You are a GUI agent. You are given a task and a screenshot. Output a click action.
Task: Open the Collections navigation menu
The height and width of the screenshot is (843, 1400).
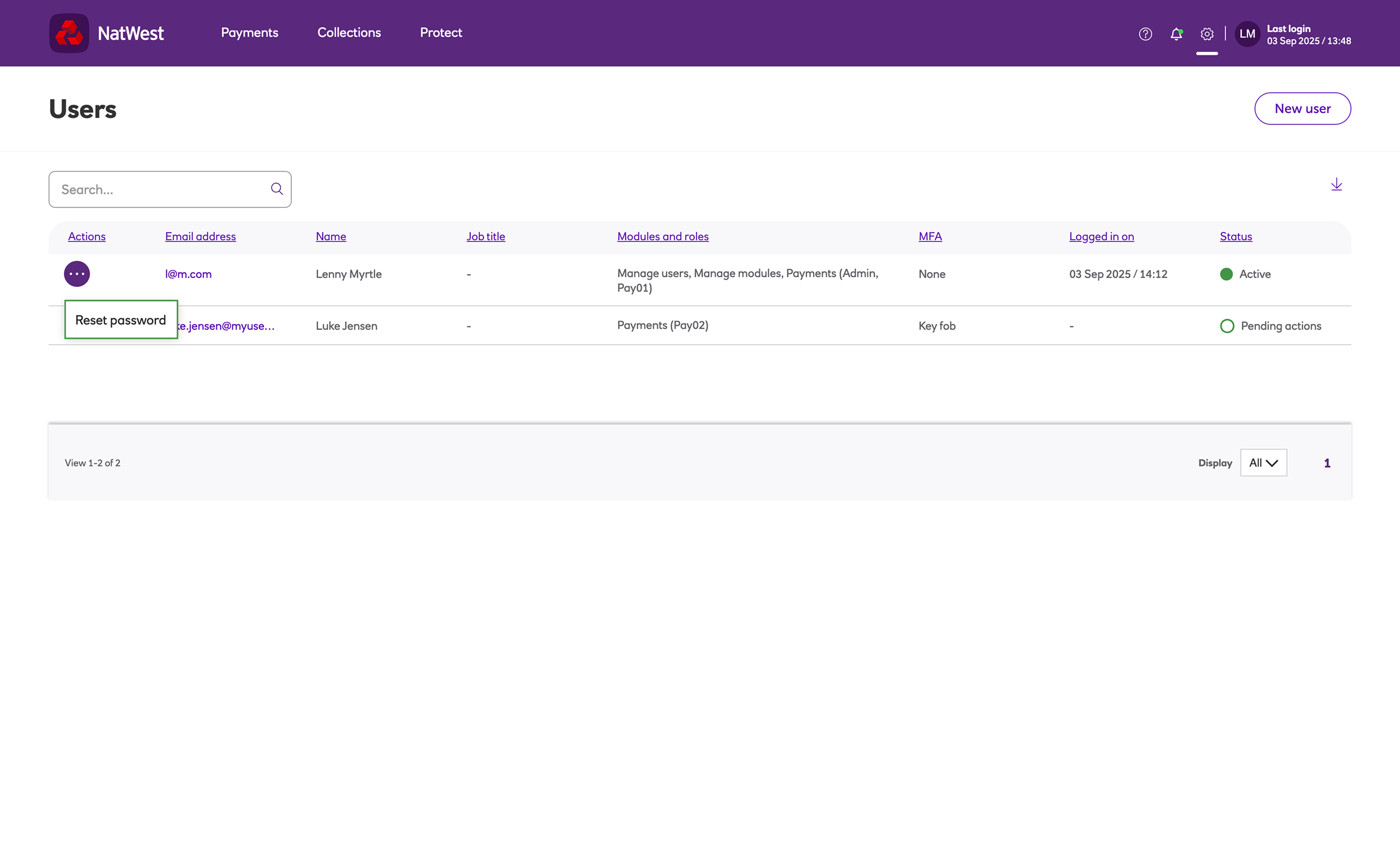click(x=349, y=33)
